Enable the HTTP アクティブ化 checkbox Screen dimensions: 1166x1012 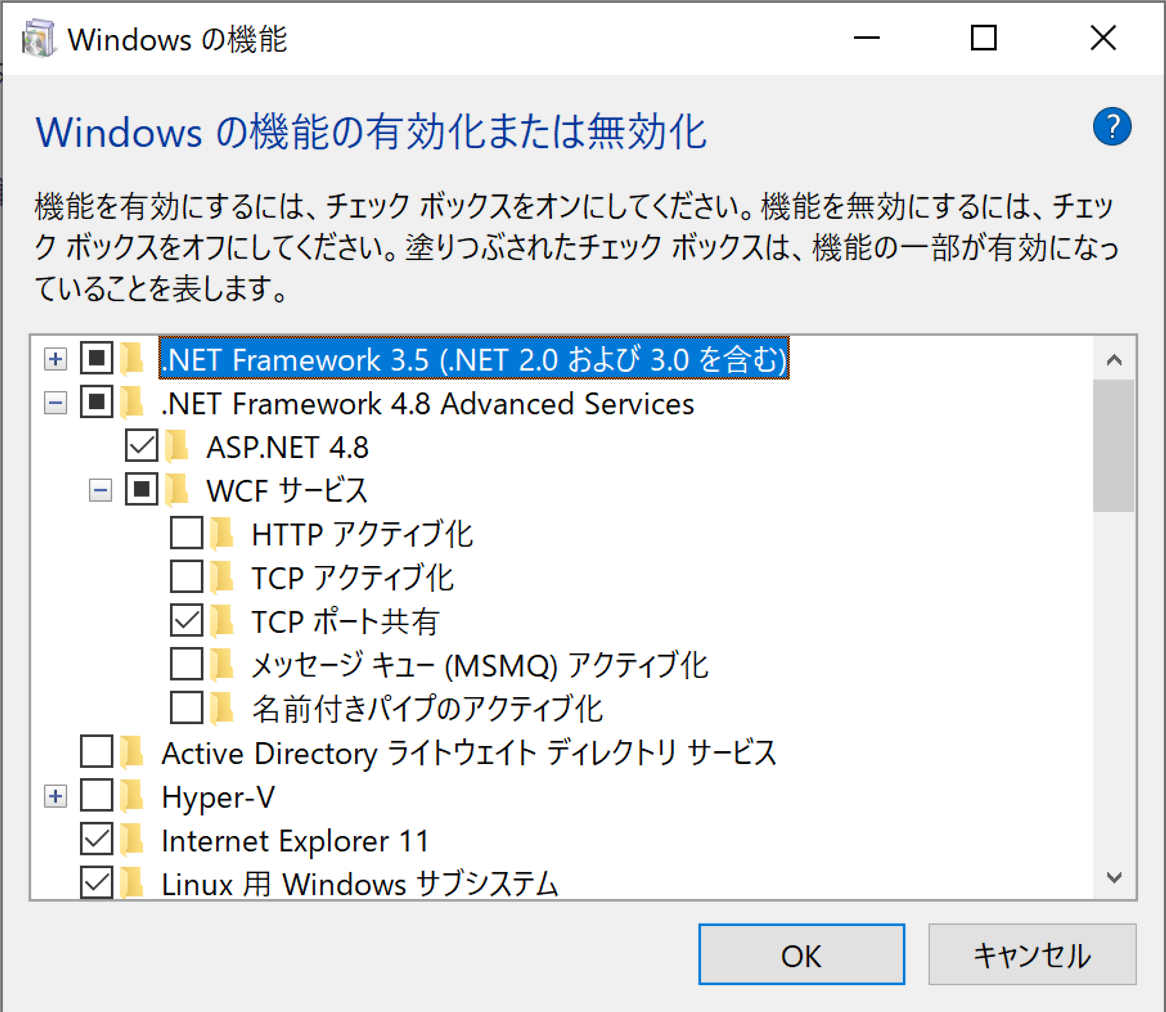point(186,533)
